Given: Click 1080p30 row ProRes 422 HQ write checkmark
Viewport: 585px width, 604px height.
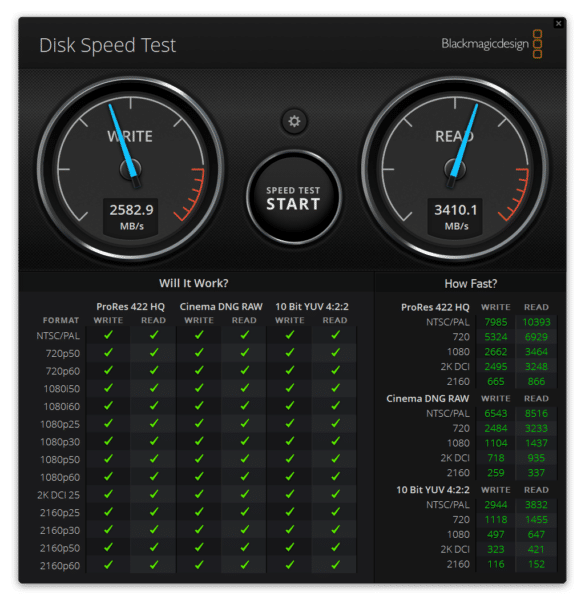Looking at the screenshot, I should click(108, 441).
